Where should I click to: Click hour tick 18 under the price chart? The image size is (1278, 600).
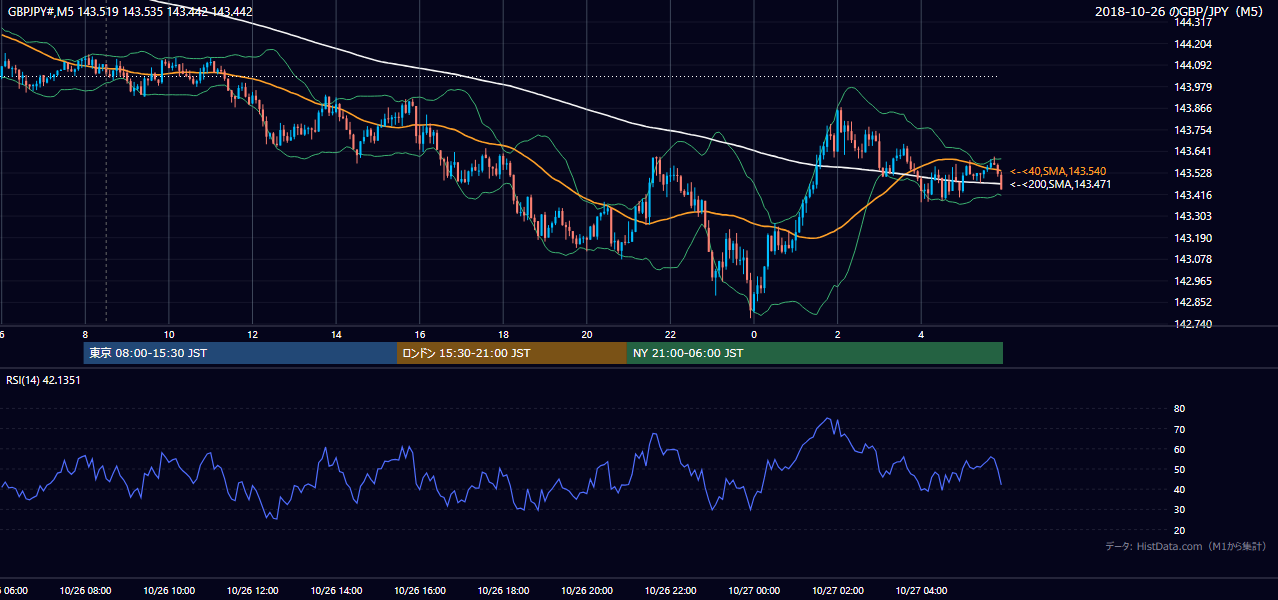(x=503, y=334)
